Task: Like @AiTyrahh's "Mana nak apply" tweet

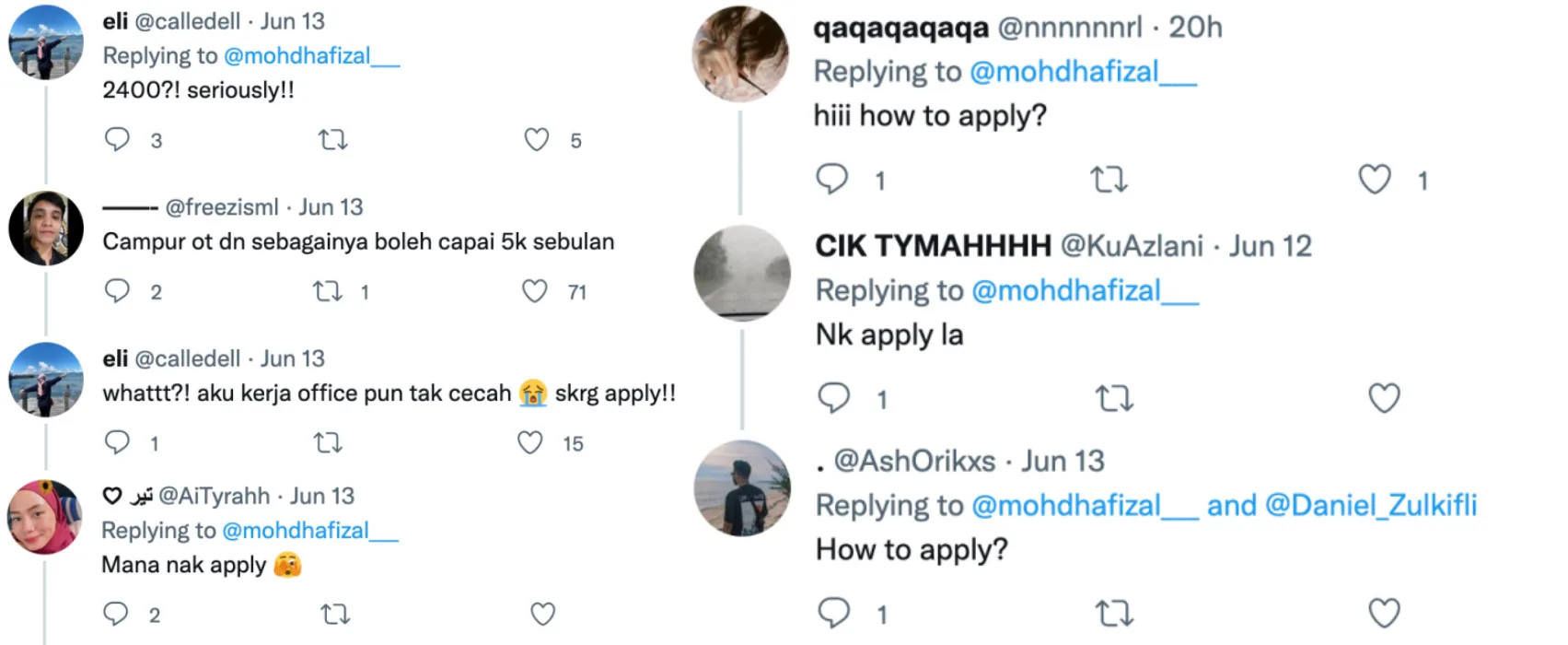Action: point(543,614)
